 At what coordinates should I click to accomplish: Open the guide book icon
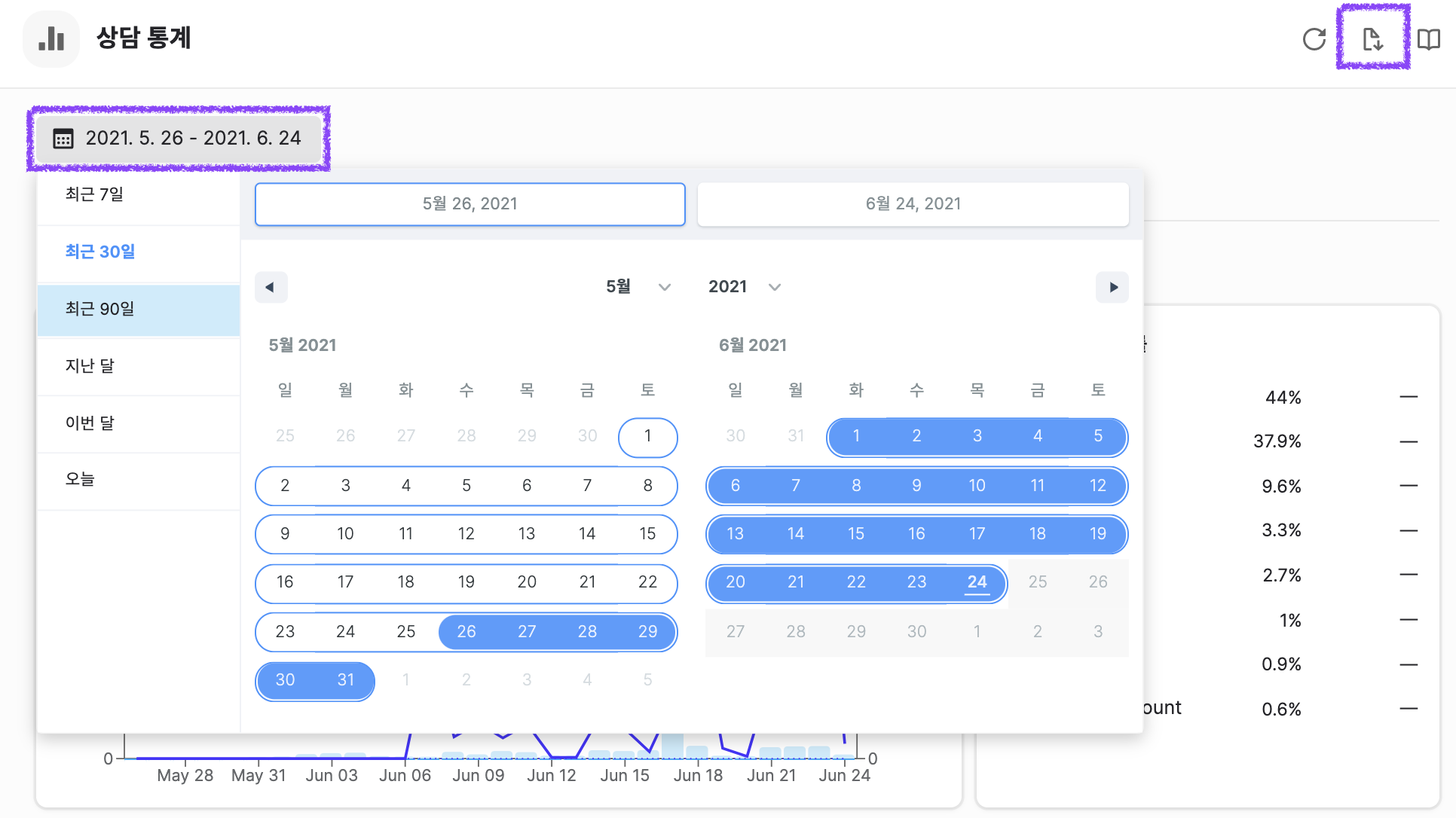pos(1428,39)
